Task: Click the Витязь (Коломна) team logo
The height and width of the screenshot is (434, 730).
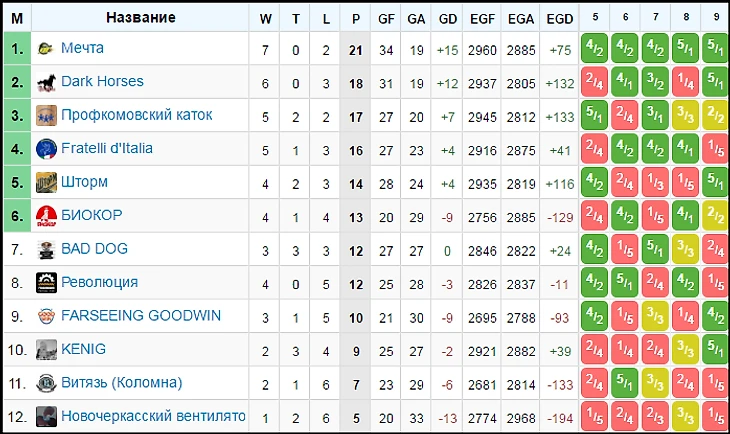Action: click(46, 383)
